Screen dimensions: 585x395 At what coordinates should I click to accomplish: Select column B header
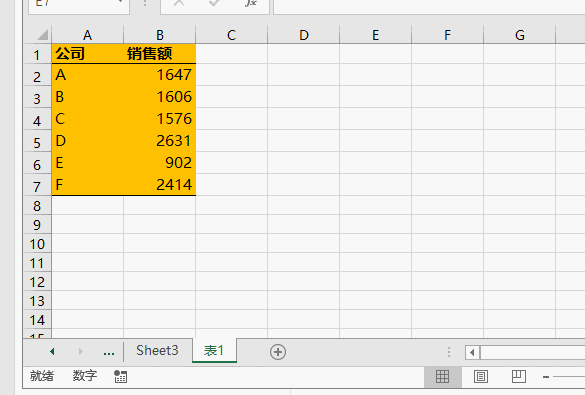(160, 35)
